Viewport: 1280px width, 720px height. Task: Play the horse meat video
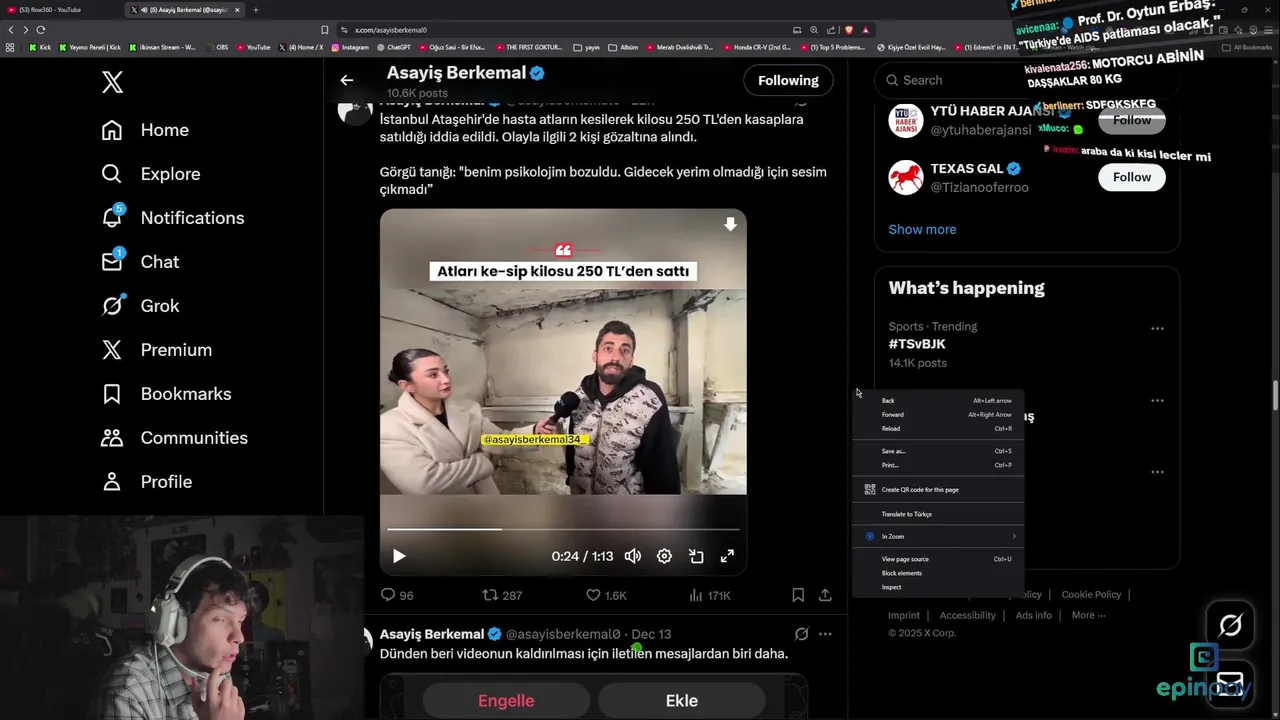pos(399,556)
